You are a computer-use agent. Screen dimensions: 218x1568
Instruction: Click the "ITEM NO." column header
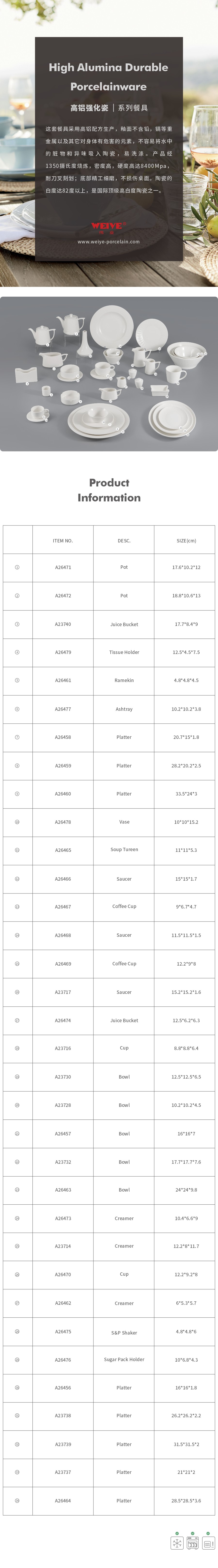click(x=63, y=540)
